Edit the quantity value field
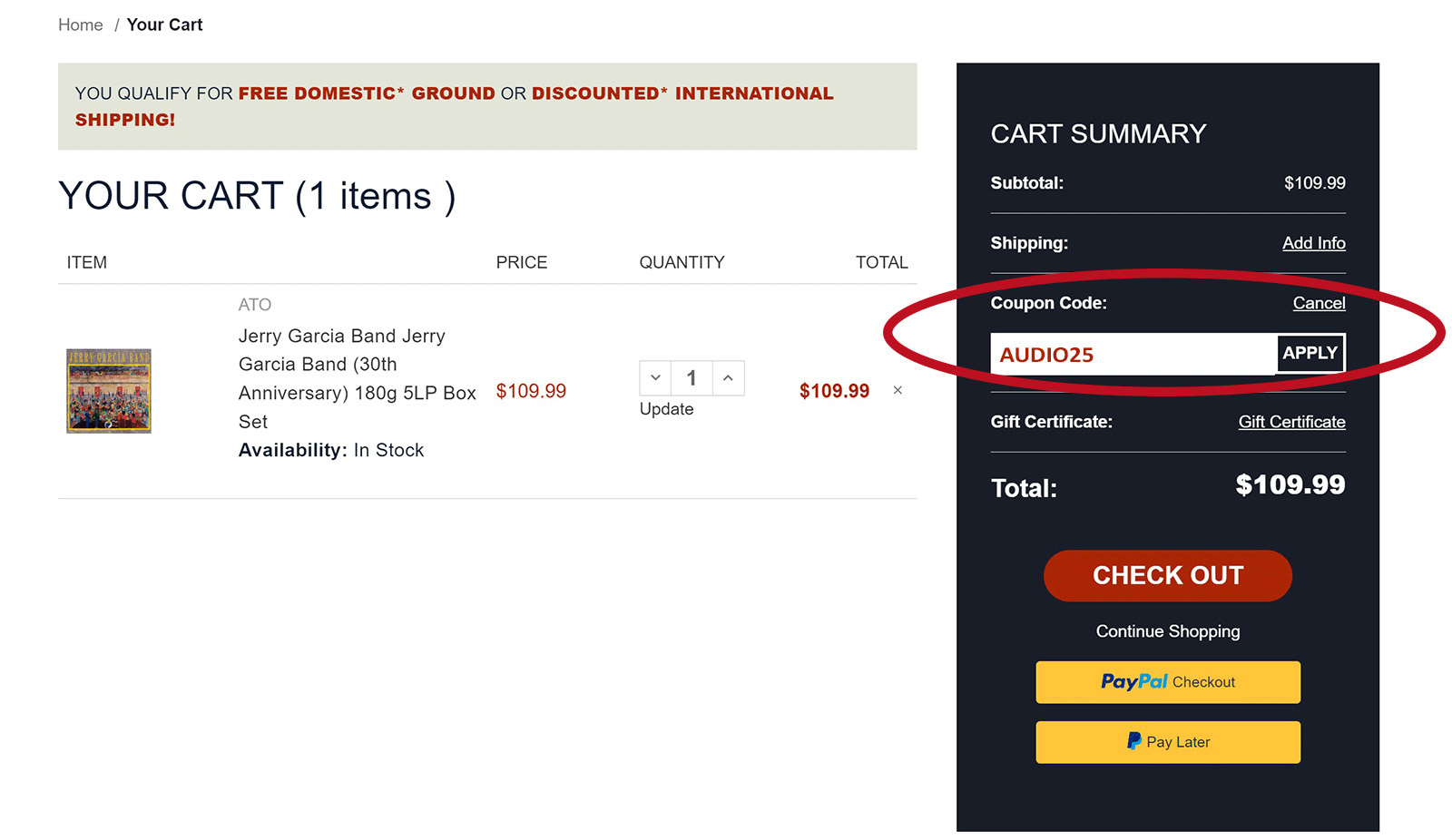 (x=691, y=377)
